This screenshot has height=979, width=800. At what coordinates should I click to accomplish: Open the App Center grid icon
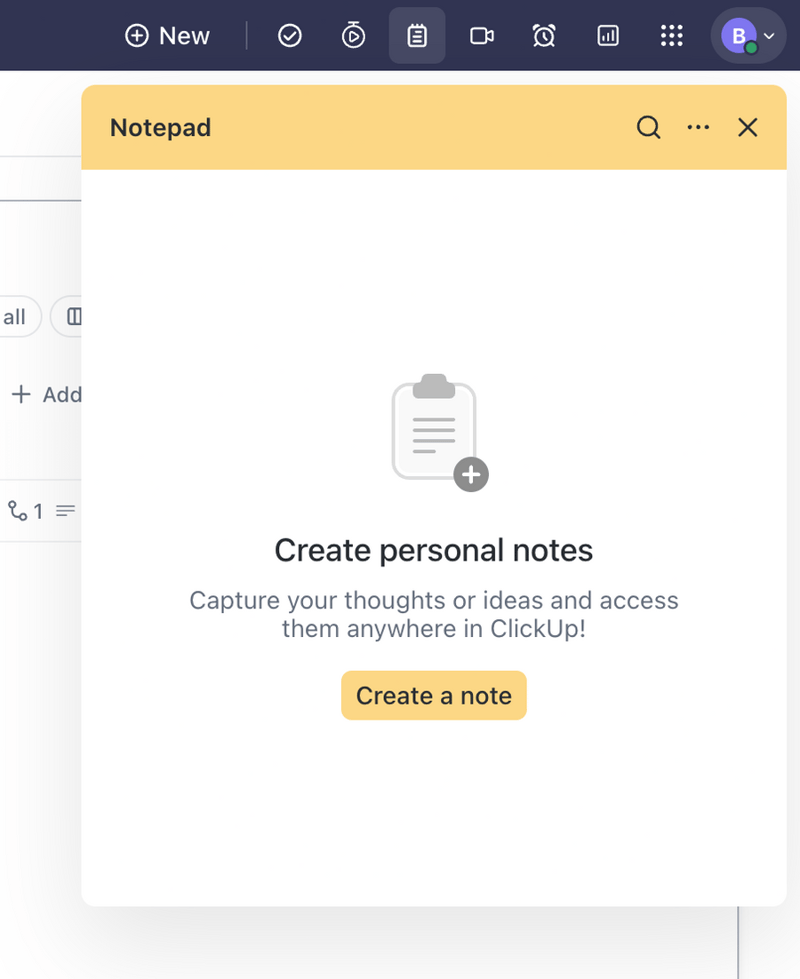671,35
